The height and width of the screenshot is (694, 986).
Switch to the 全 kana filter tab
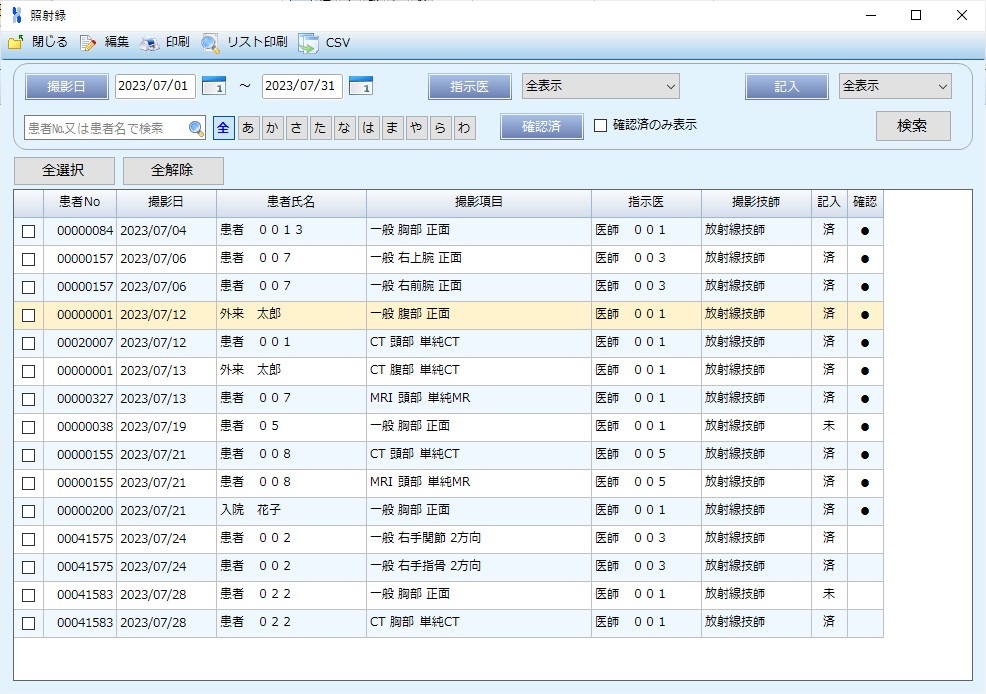(x=224, y=128)
